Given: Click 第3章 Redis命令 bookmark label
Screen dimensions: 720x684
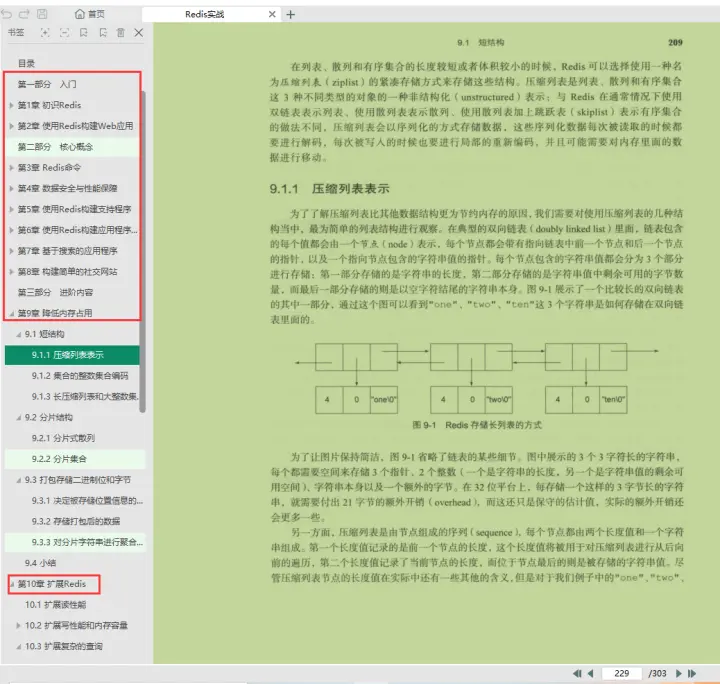Looking at the screenshot, I should (49, 168).
